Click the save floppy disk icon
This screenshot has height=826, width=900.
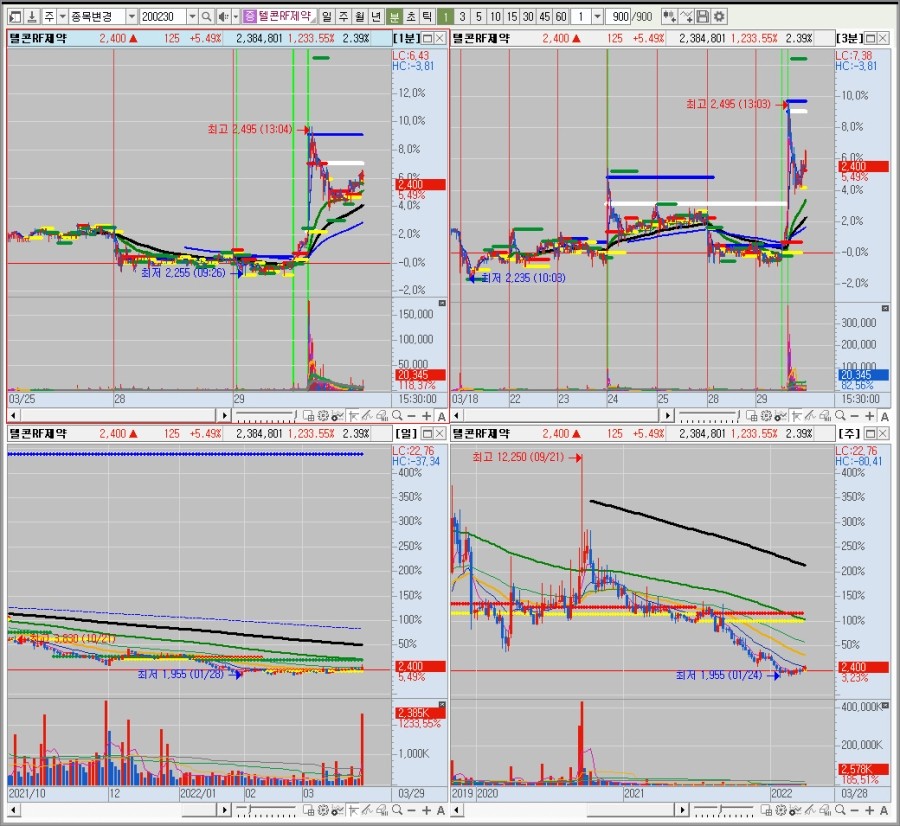[703, 17]
